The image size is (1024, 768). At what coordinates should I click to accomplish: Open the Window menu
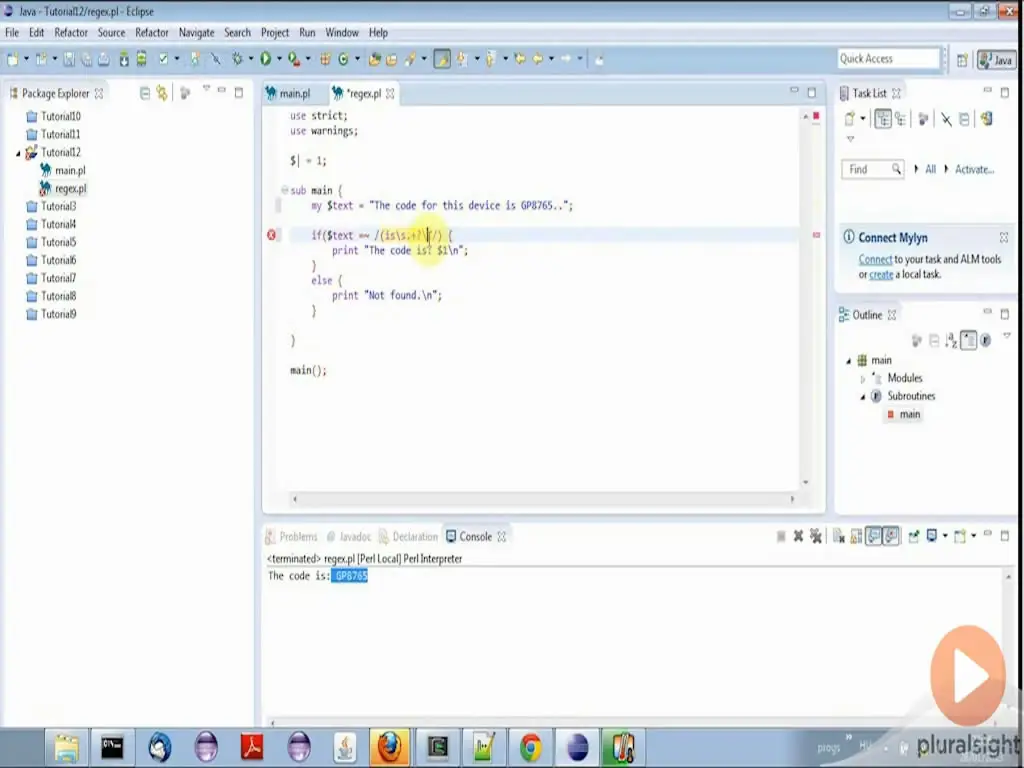tap(342, 33)
